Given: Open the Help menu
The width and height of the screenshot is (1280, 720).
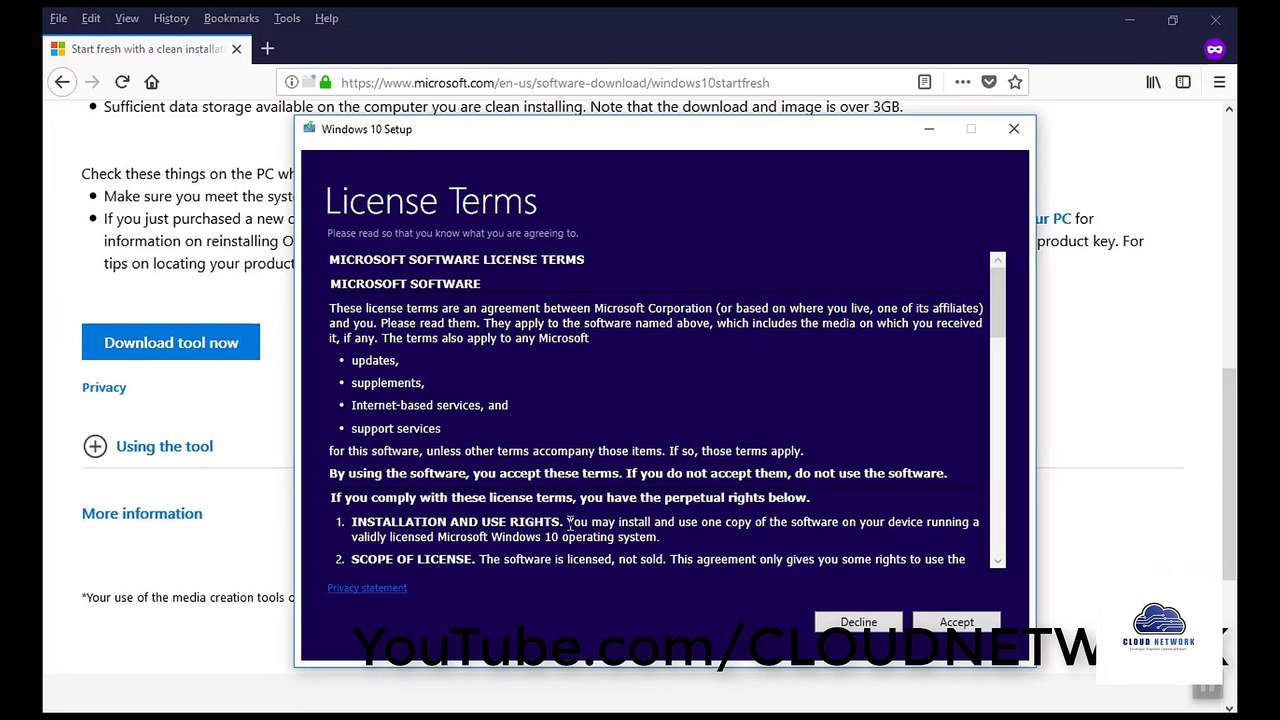Looking at the screenshot, I should point(326,18).
